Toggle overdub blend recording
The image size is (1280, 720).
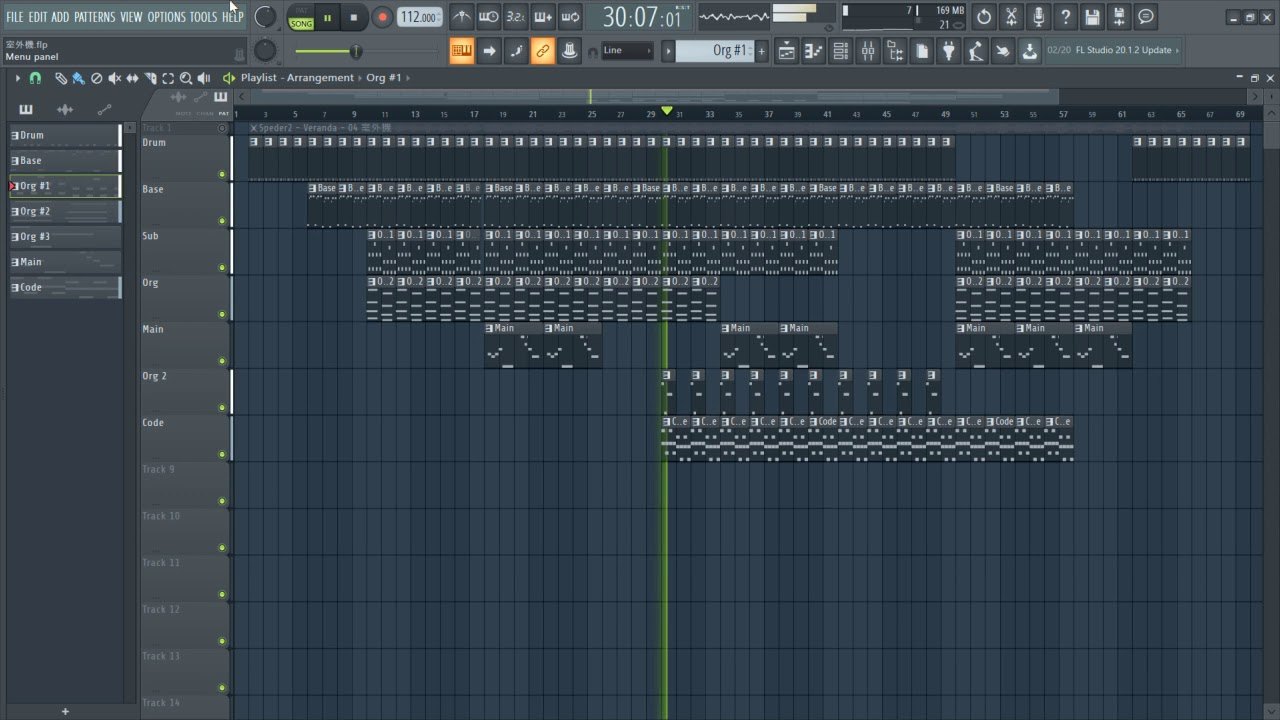tap(543, 17)
